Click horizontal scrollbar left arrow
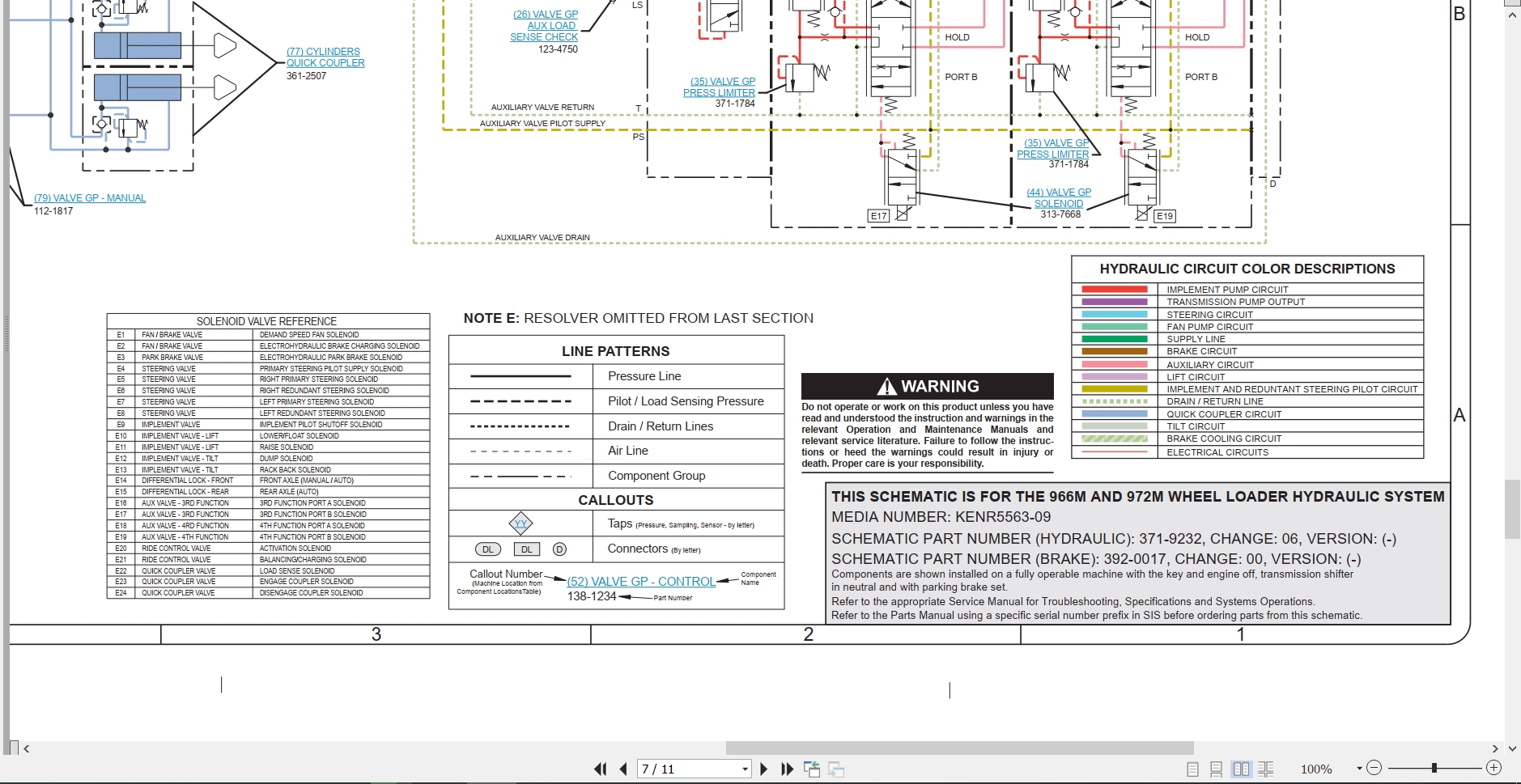Viewport: 1521px width, 784px height. (27, 748)
